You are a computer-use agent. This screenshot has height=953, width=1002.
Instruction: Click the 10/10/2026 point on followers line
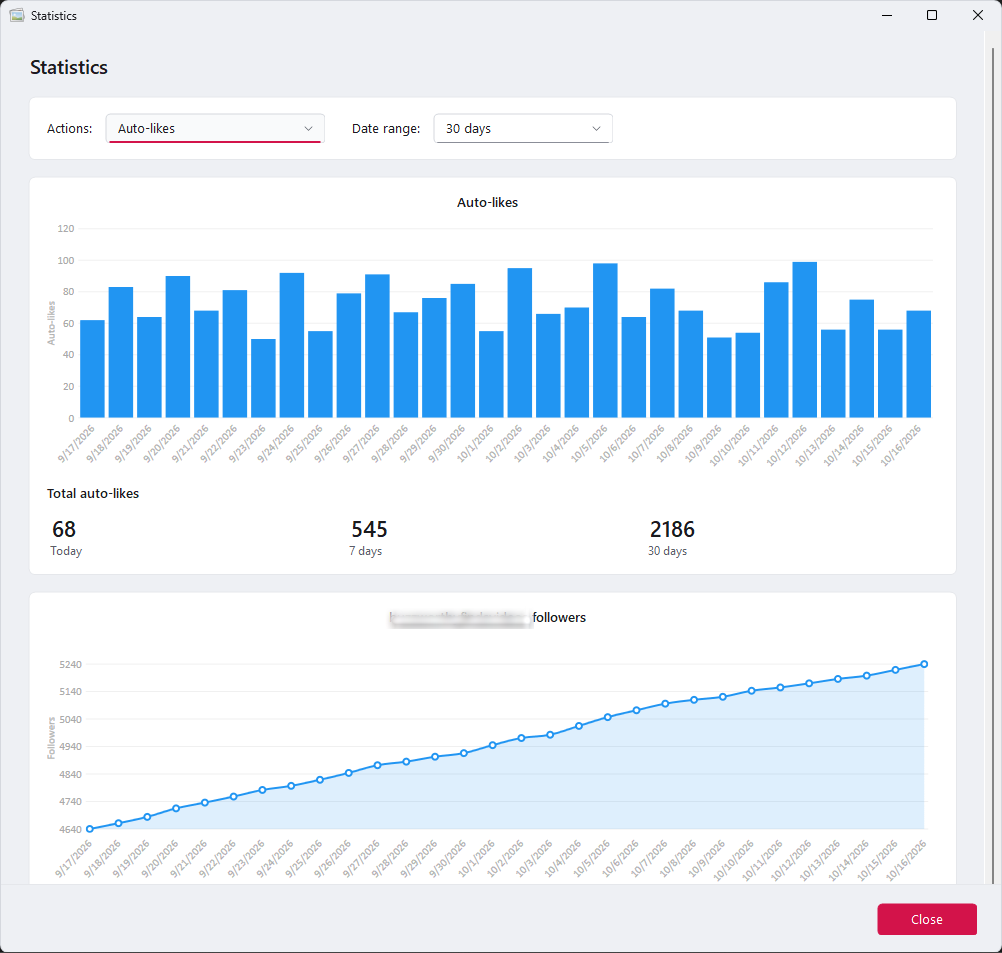point(752,691)
